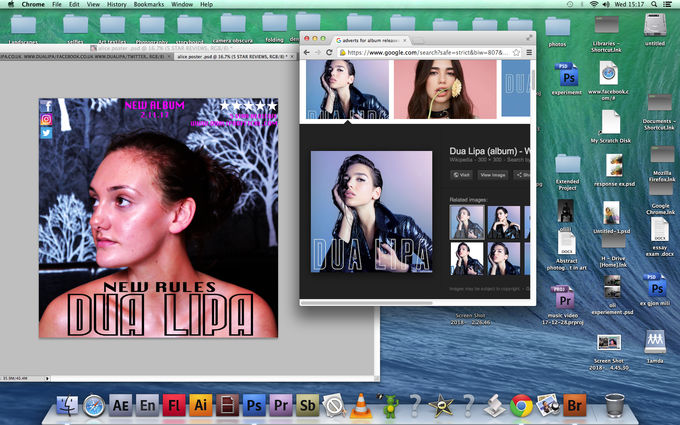Select the Extended Project desktop folder
The width and height of the screenshot is (680, 425).
click(x=567, y=172)
